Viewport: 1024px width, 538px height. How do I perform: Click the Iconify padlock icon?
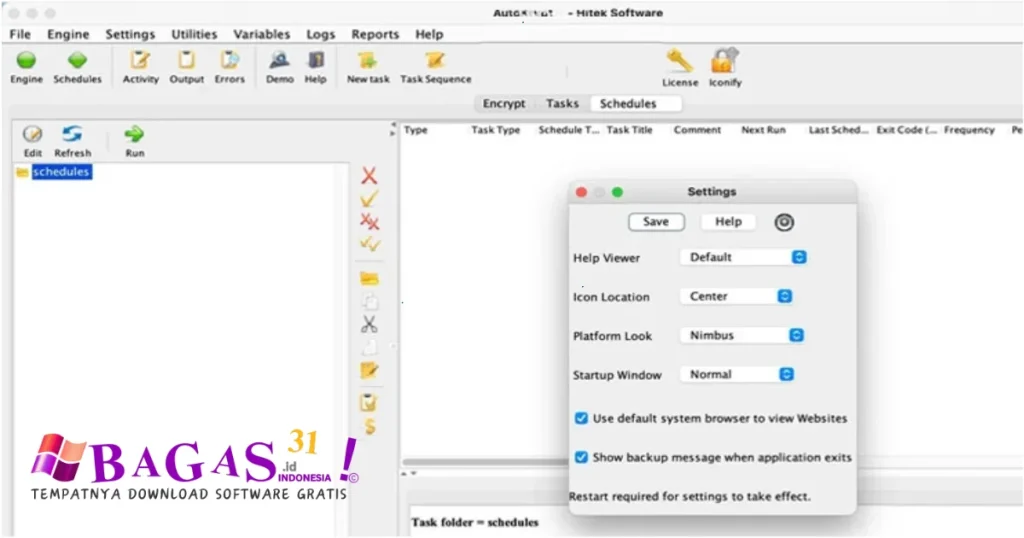tap(725, 61)
